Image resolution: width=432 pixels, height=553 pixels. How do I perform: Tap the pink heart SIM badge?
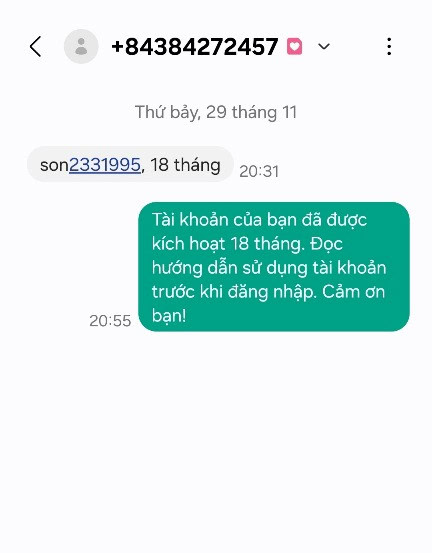[x=294, y=47]
